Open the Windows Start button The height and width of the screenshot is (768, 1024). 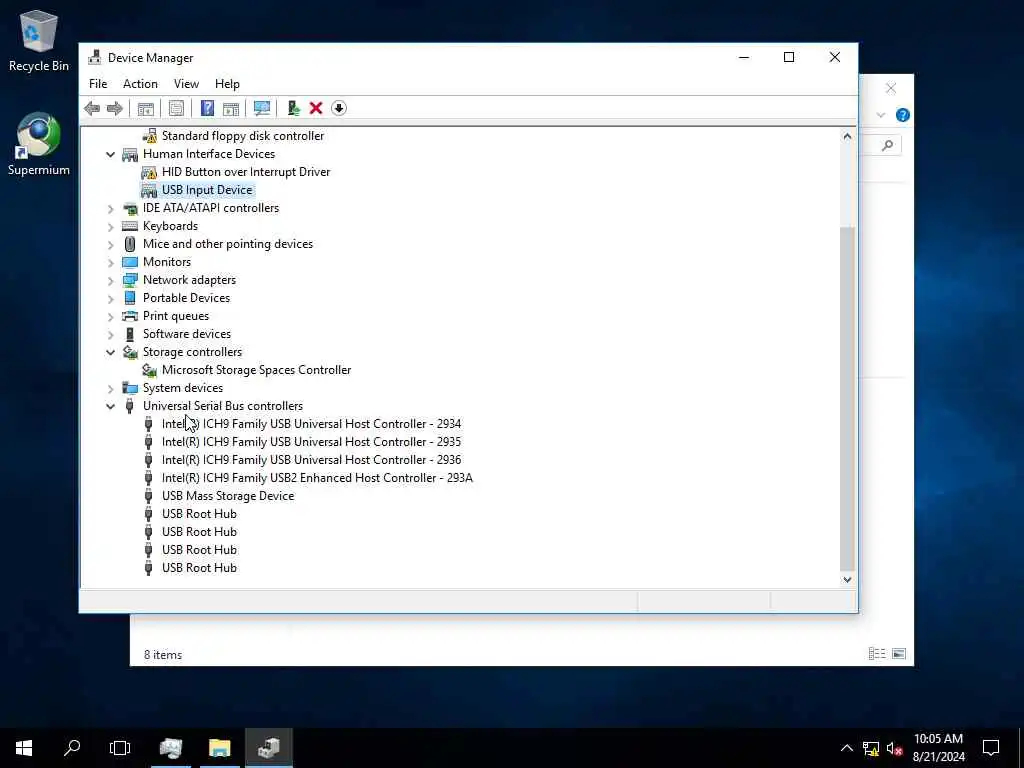[x=24, y=748]
